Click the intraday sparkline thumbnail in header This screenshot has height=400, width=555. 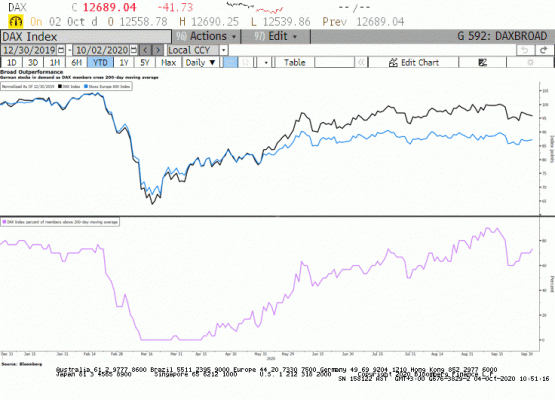coord(255,7)
